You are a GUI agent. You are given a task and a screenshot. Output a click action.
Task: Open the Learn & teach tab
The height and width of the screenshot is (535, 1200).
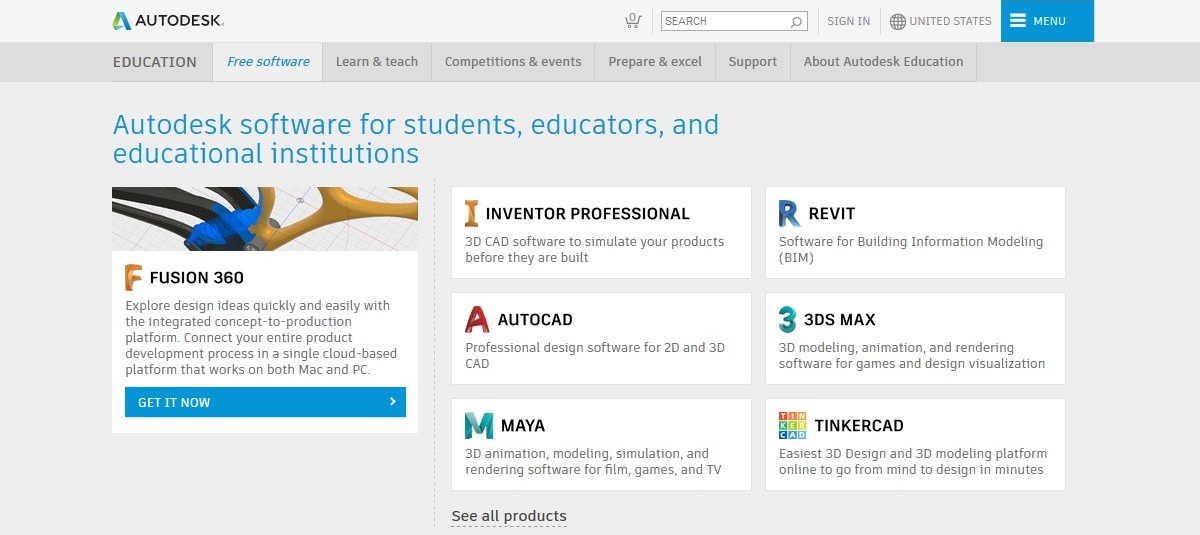click(377, 62)
